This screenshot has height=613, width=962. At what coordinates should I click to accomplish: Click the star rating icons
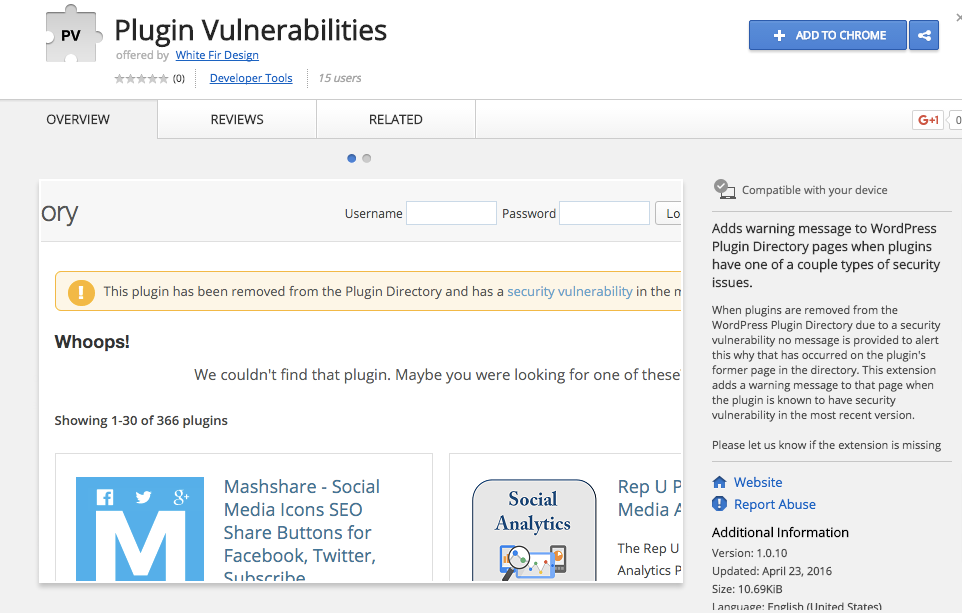coord(141,79)
